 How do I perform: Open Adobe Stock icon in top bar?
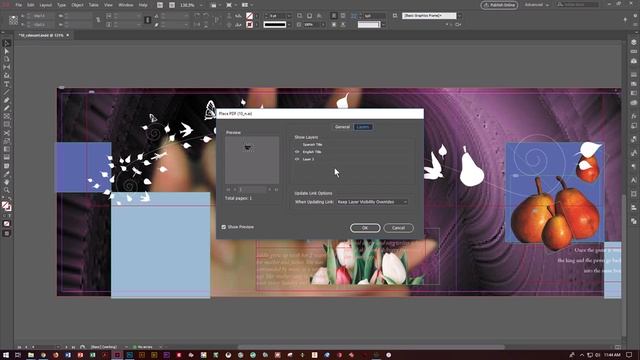(x=172, y=5)
